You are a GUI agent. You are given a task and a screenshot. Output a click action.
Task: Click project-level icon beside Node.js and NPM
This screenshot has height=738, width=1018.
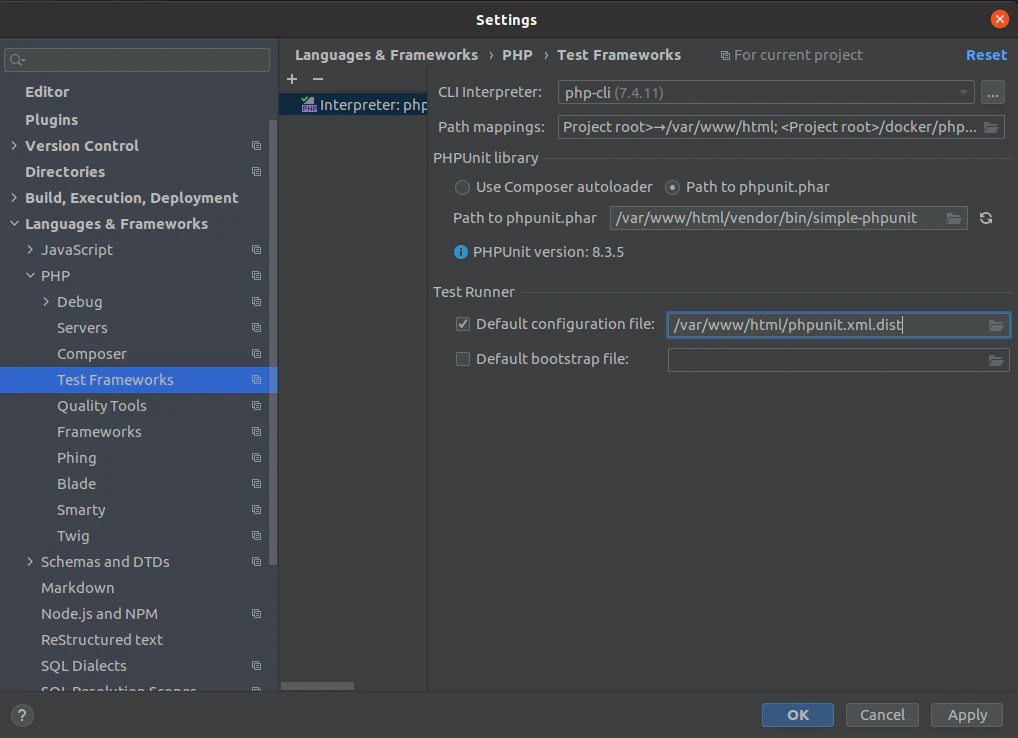[x=256, y=613]
